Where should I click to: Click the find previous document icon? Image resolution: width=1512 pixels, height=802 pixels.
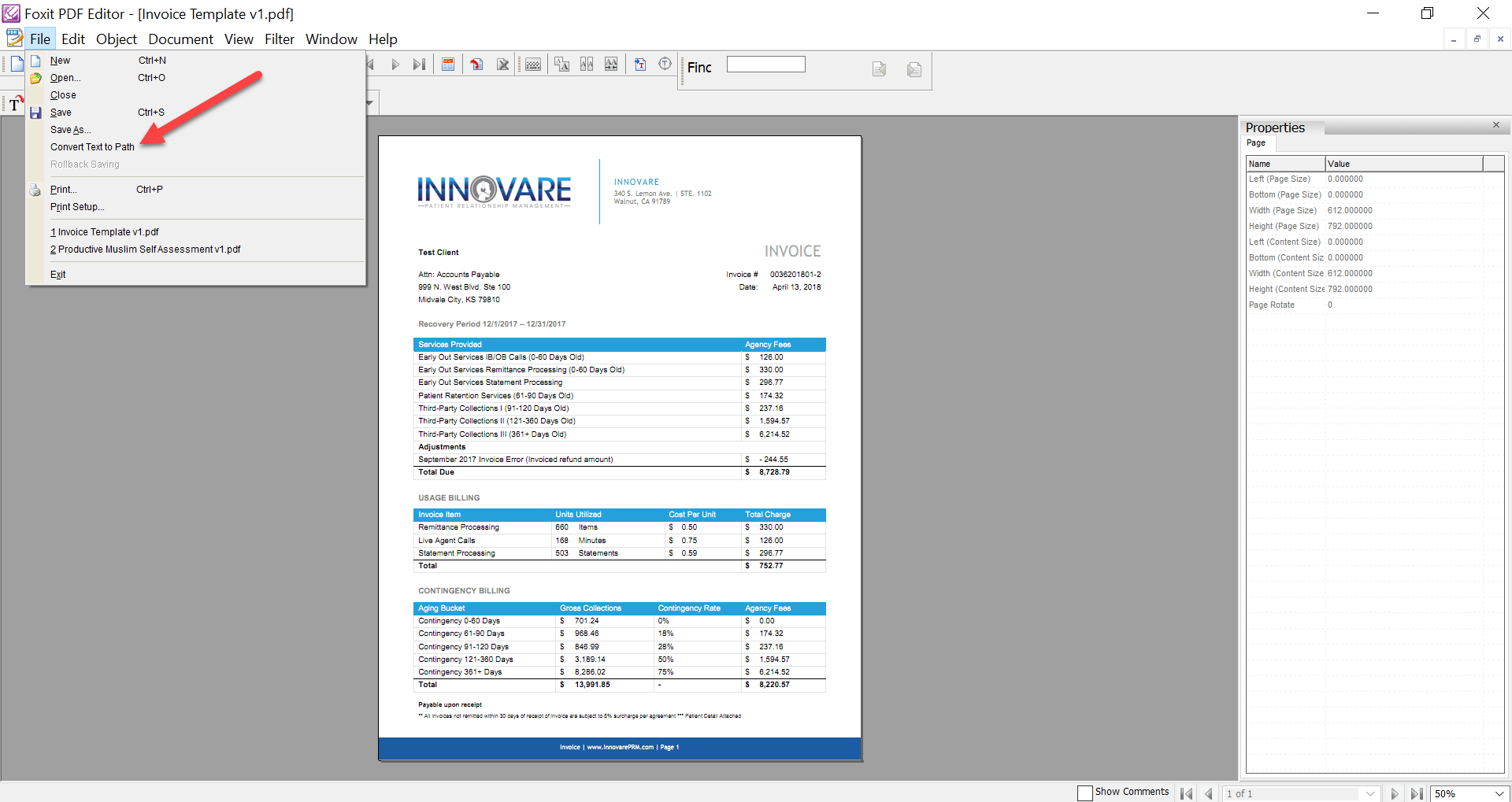(879, 69)
